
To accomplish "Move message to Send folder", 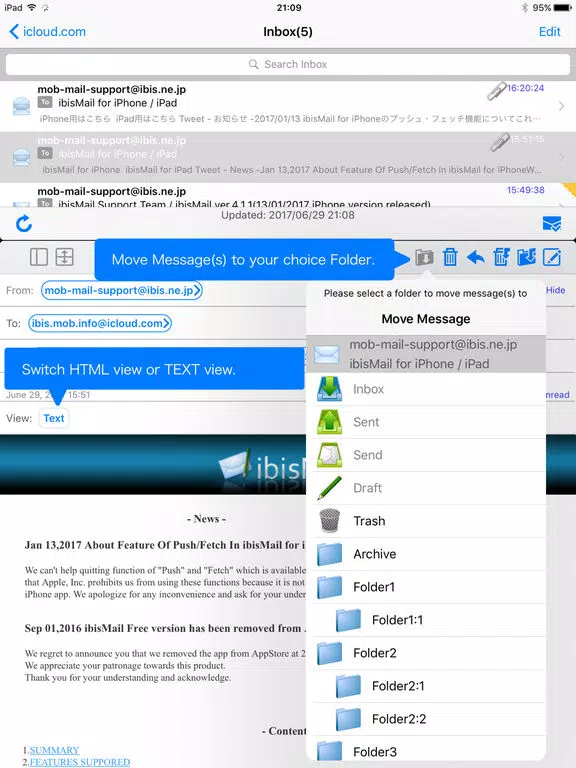I will 426,455.
